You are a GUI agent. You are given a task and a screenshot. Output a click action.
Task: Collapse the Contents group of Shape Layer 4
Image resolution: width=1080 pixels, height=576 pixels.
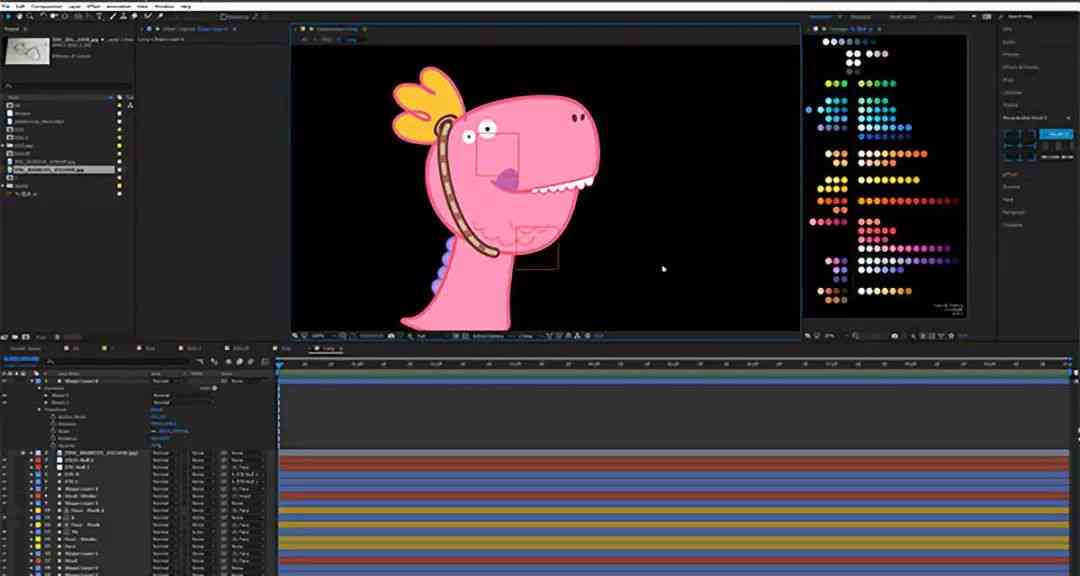click(39, 388)
